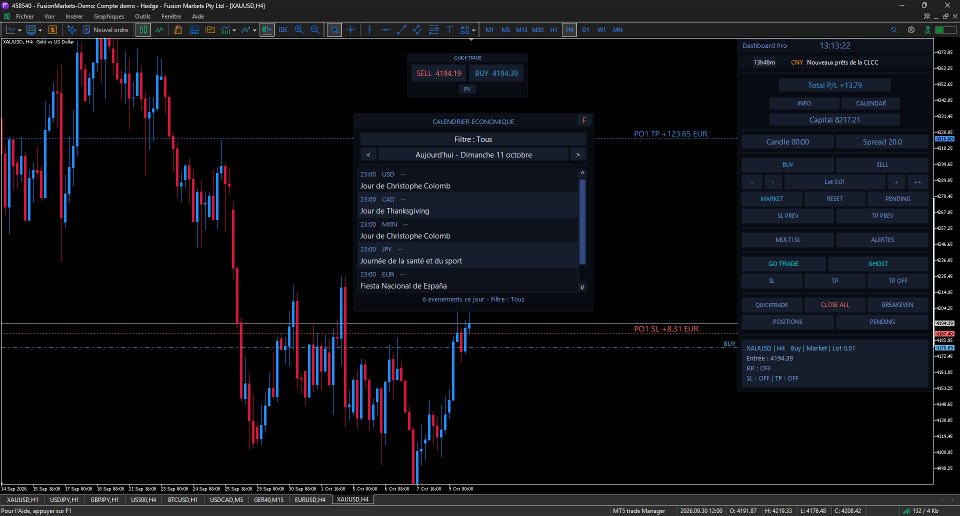Select the M30 timeframe
The image size is (960, 516).
538,29
